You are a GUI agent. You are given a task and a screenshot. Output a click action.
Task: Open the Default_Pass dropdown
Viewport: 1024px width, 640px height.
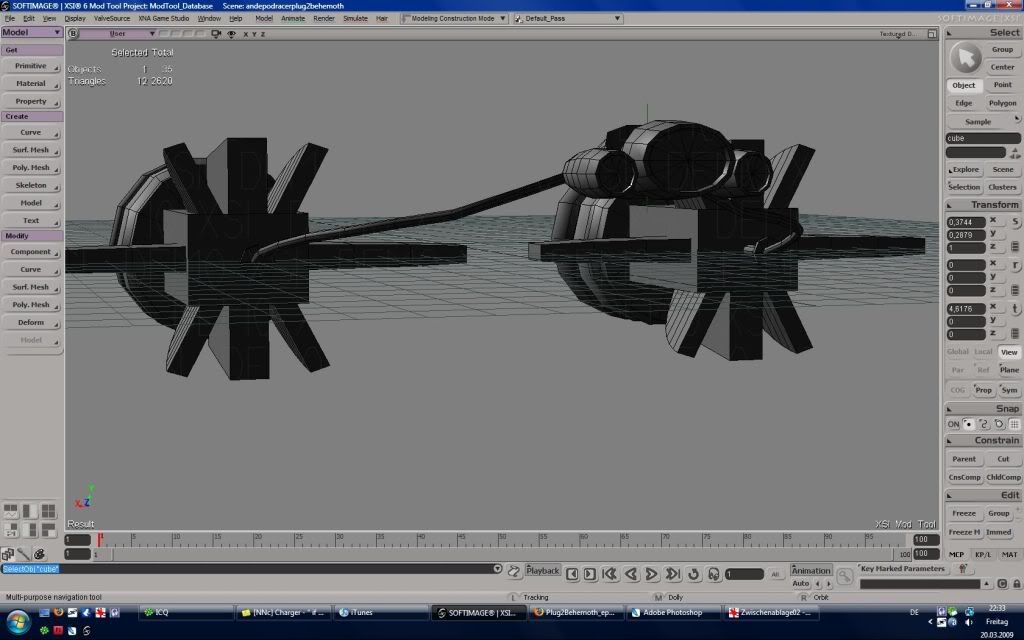(x=568, y=18)
